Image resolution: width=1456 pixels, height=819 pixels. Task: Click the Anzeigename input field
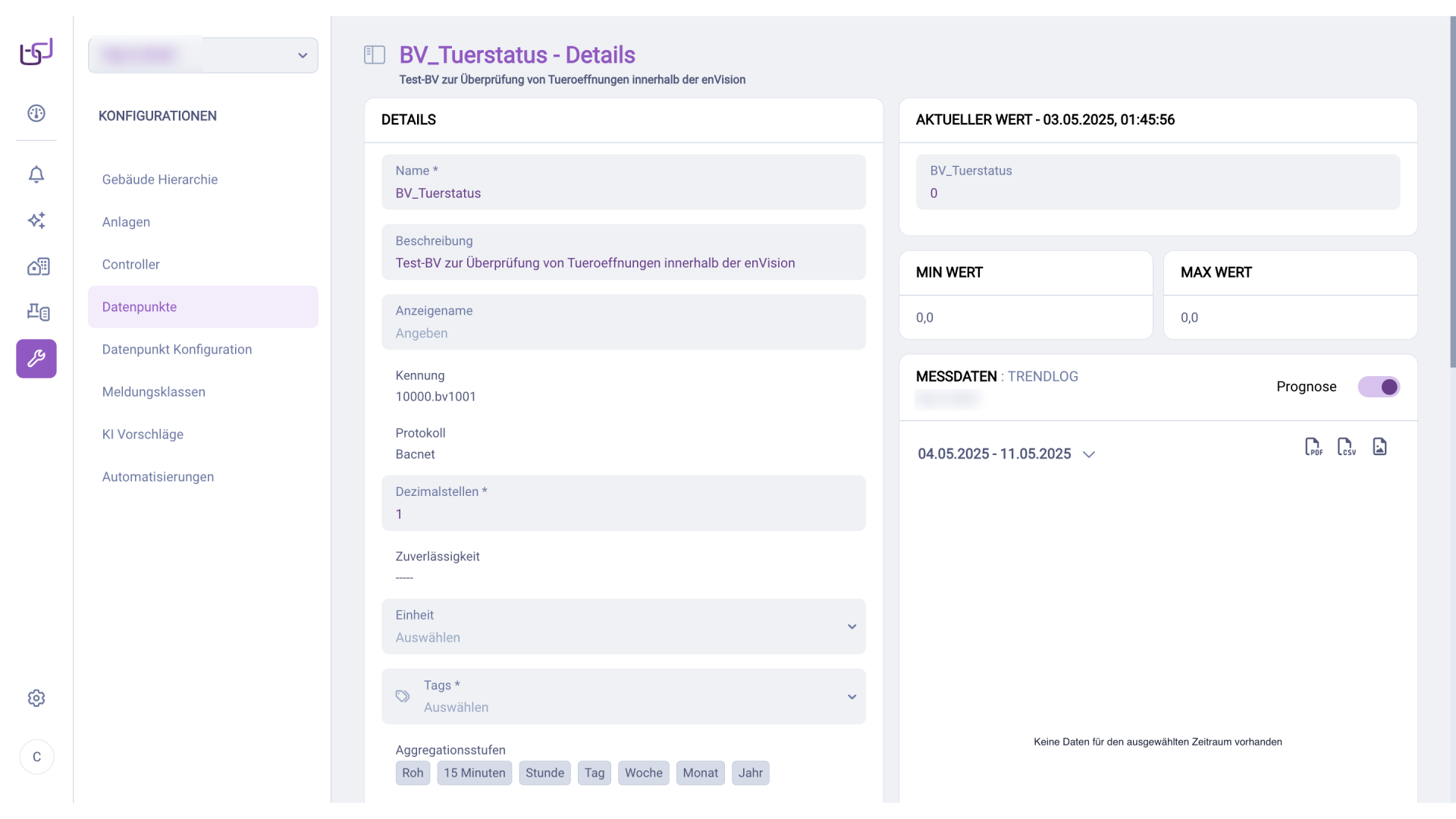pyautogui.click(x=623, y=333)
